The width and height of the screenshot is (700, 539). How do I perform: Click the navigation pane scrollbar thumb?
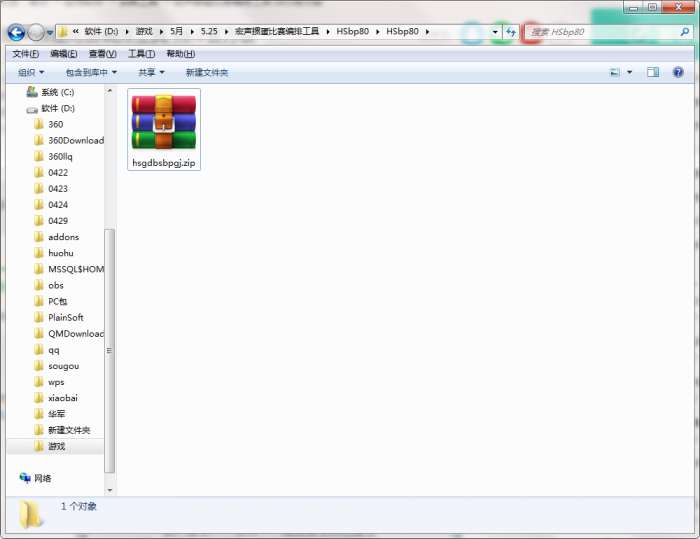pos(109,351)
